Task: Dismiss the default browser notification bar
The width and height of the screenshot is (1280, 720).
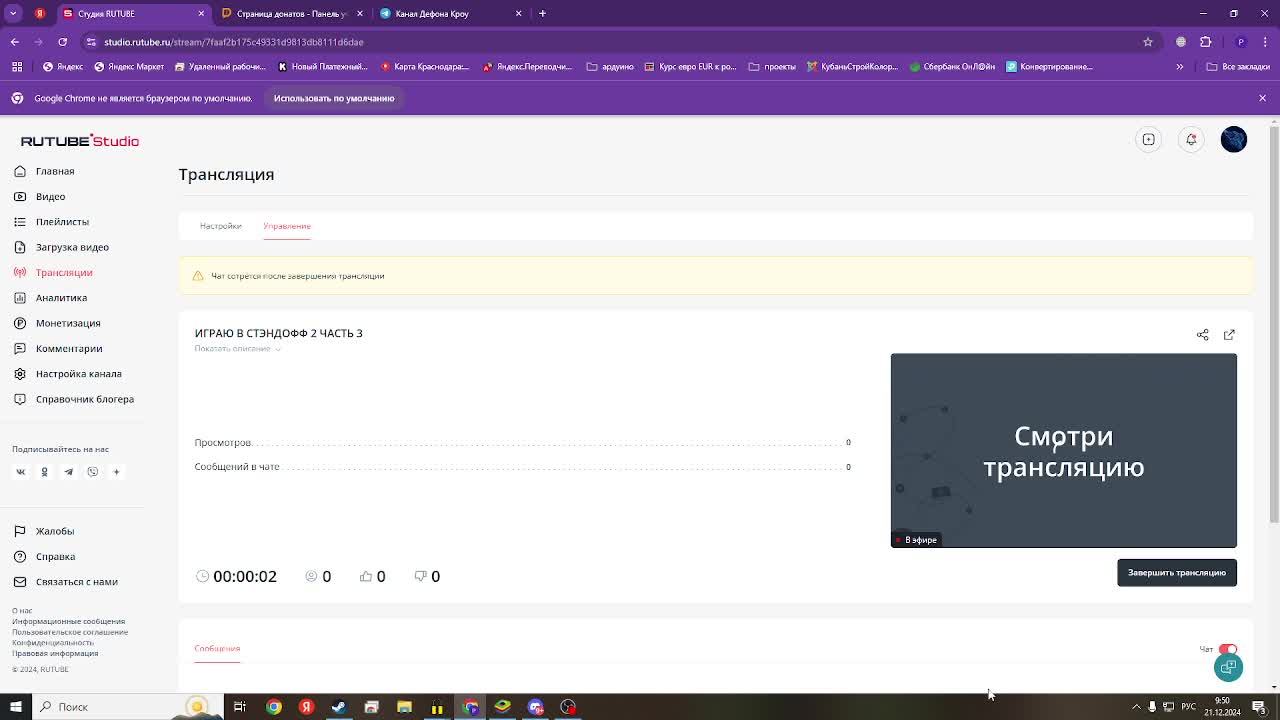Action: pyautogui.click(x=1262, y=98)
